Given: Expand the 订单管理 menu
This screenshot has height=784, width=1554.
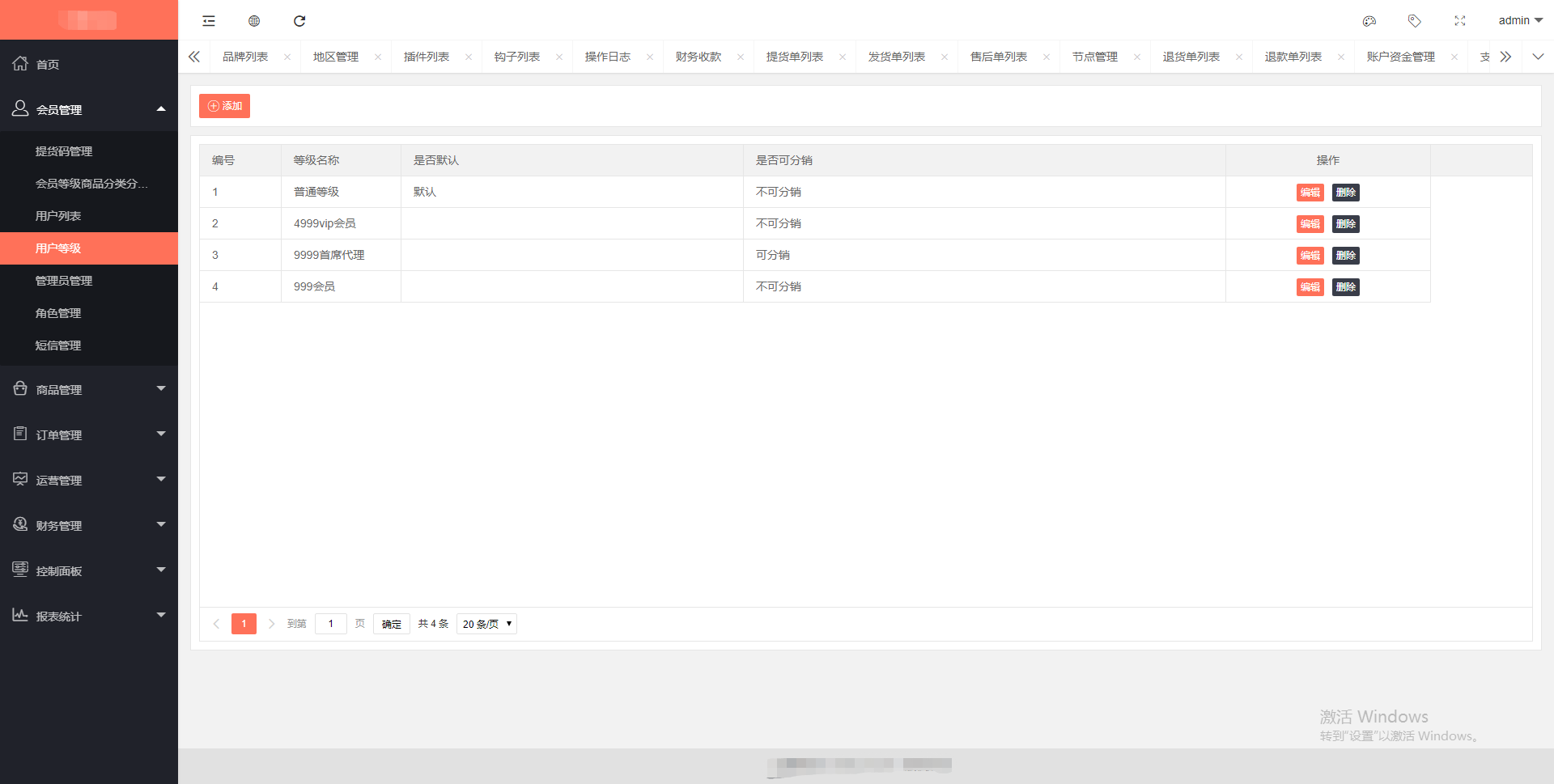Looking at the screenshot, I should coord(89,434).
